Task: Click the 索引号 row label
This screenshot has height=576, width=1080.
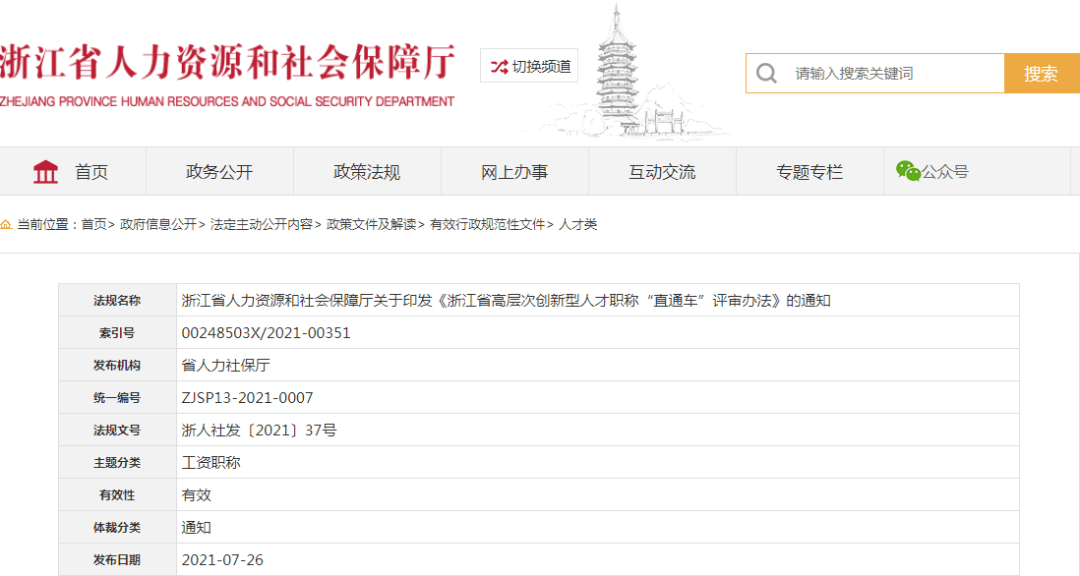Action: coord(117,333)
